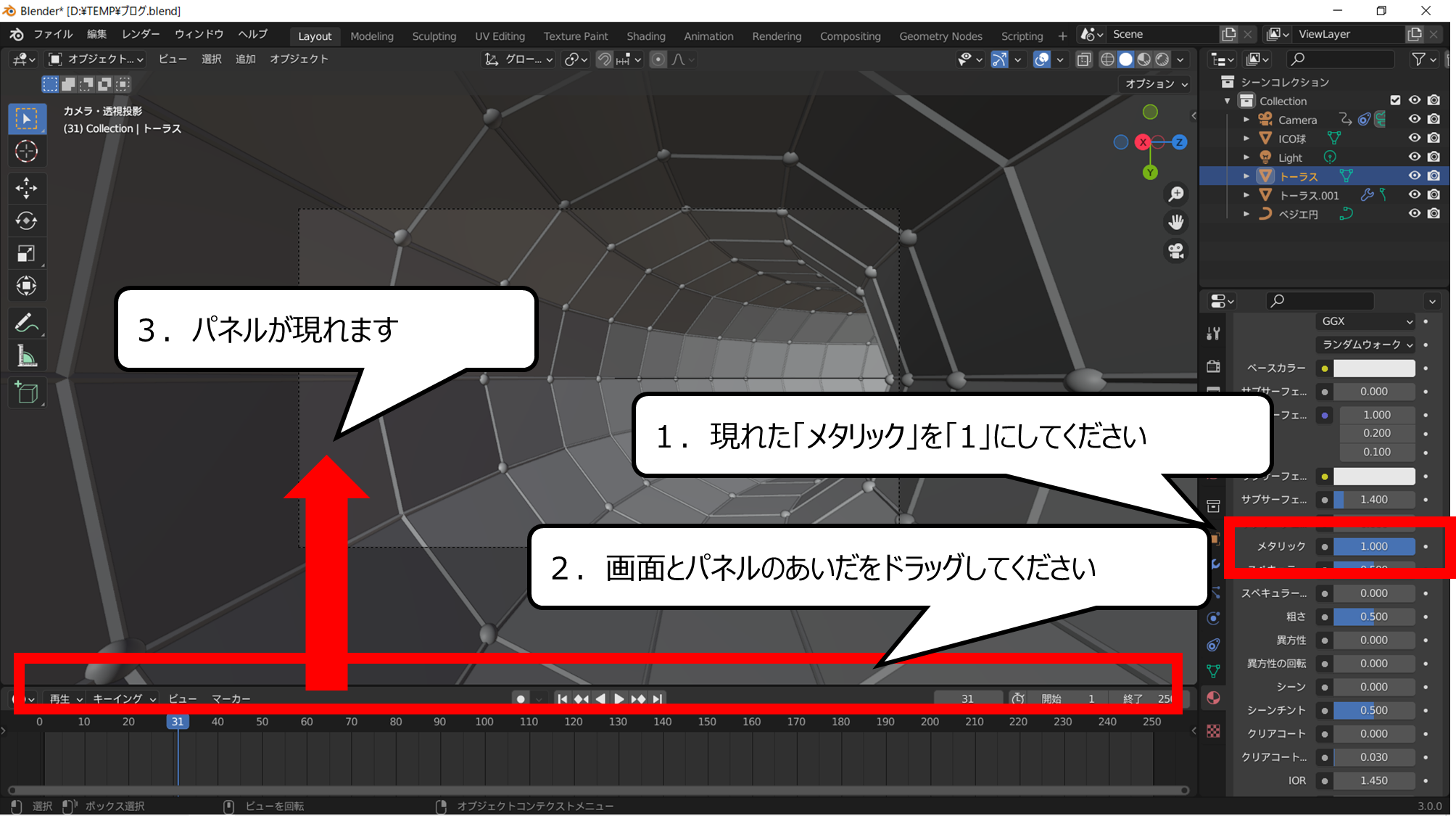This screenshot has height=816, width=1456.
Task: Toggle snapping magnet in header
Action: (x=604, y=59)
